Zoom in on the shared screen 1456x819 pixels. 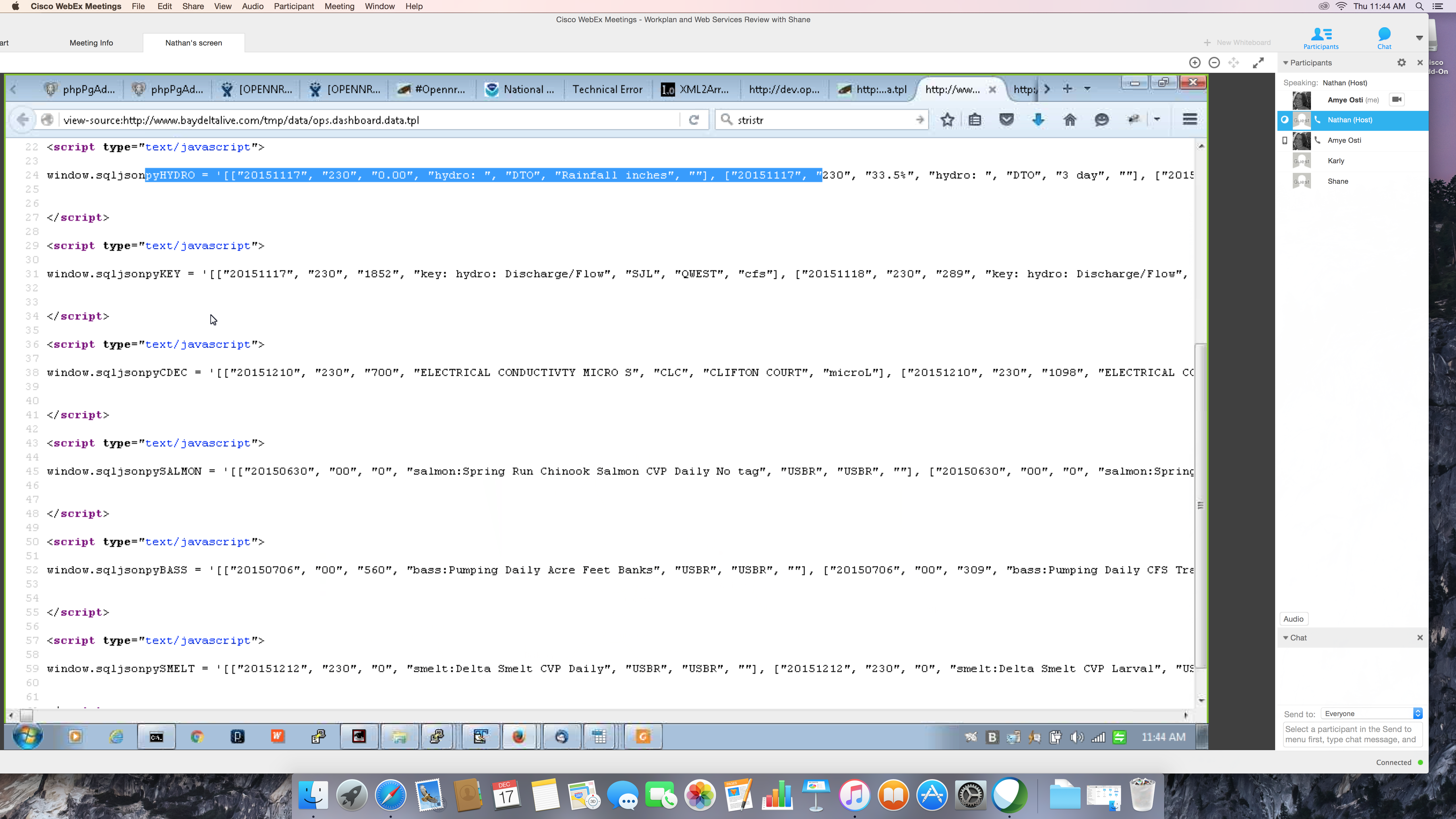1195,63
